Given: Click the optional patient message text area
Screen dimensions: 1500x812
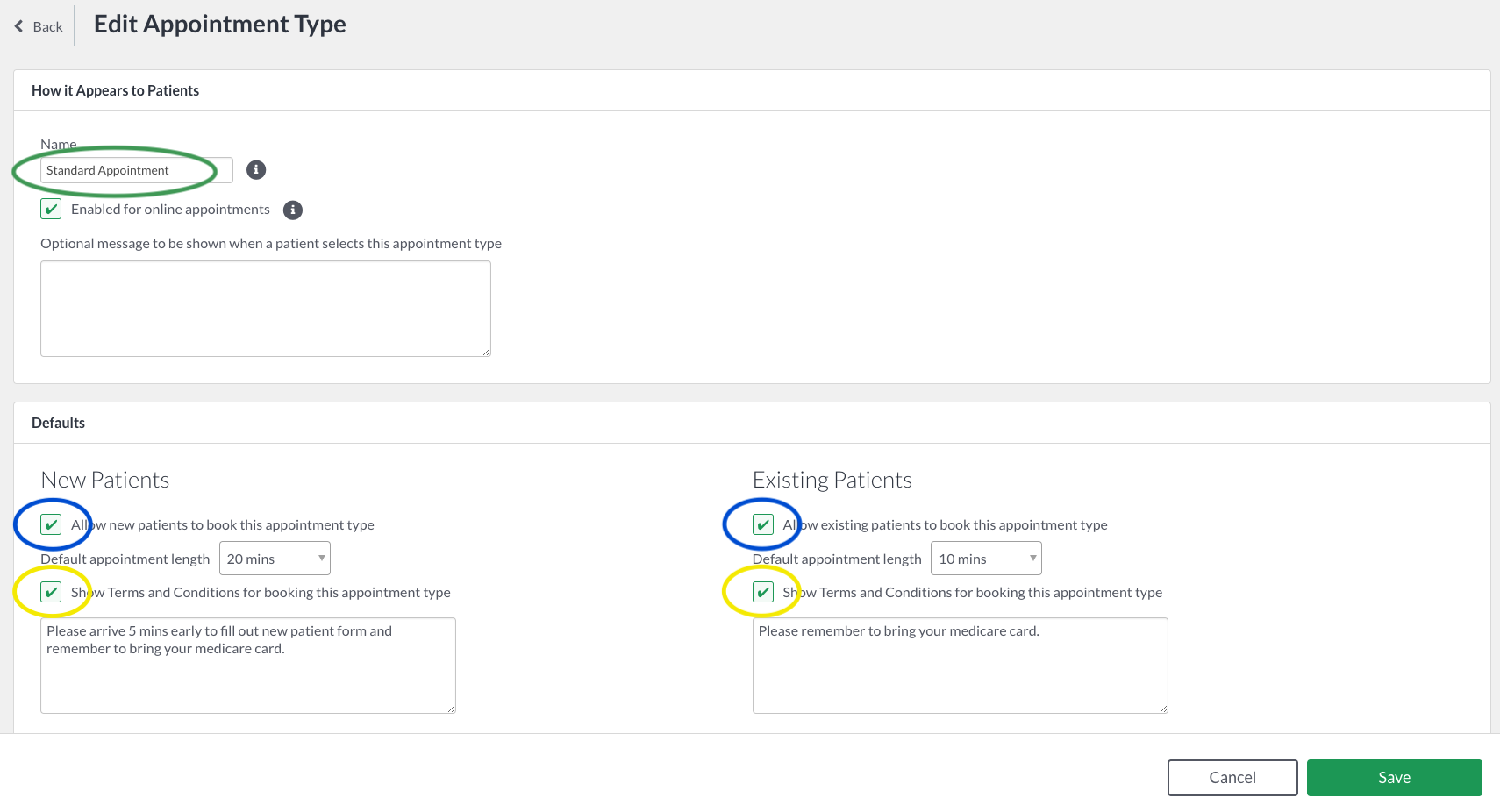Looking at the screenshot, I should pos(266,309).
